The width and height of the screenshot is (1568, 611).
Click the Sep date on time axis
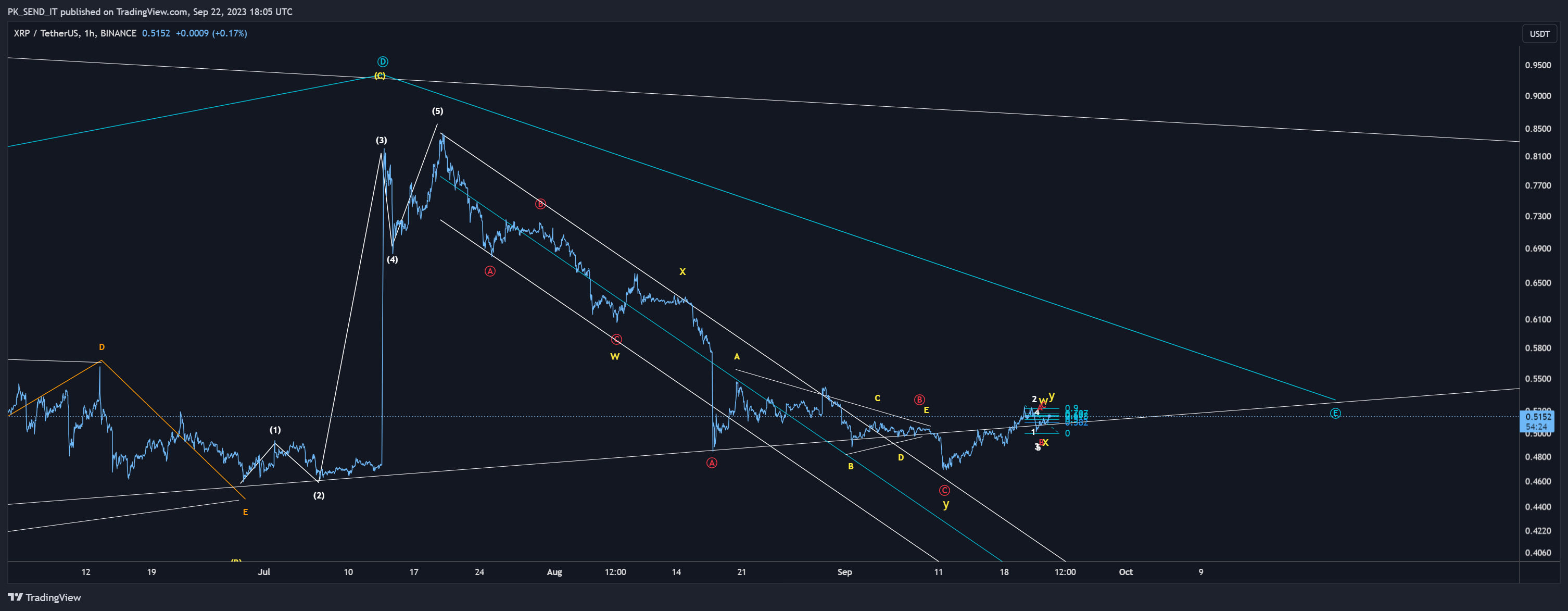click(x=844, y=572)
